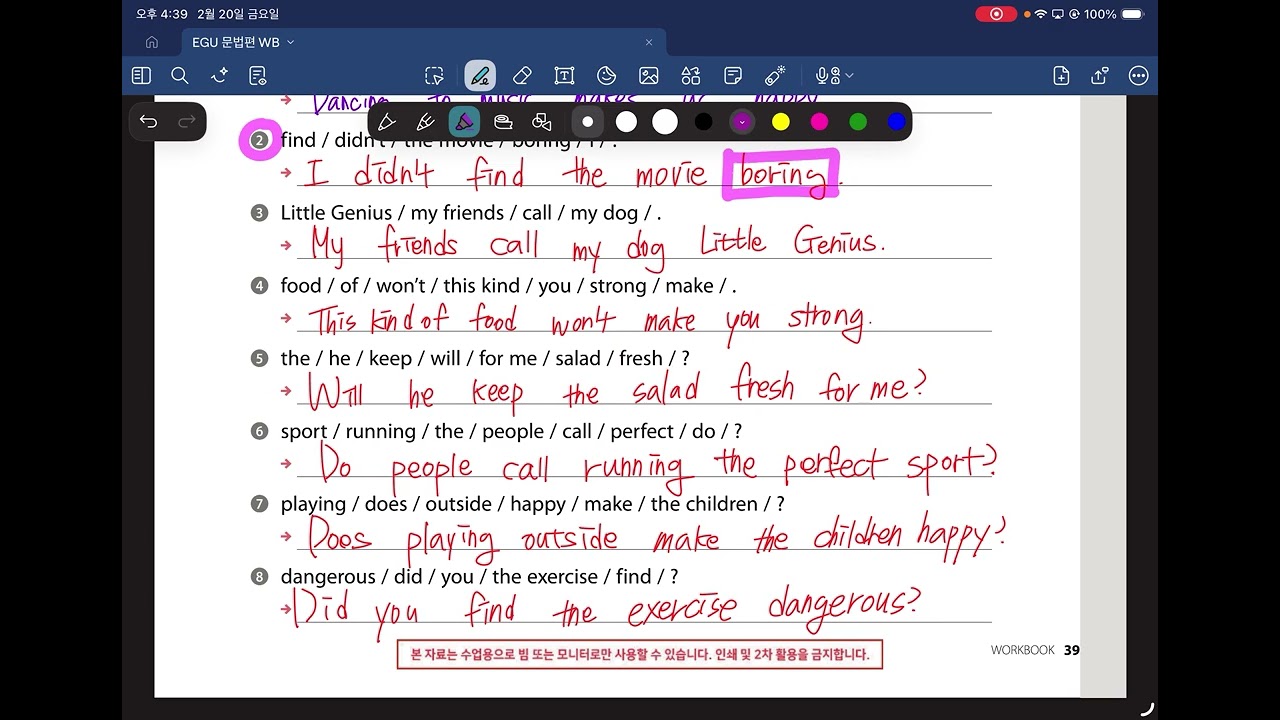Select the eraser tool
Viewport: 1280px width, 720px height.
pos(521,76)
